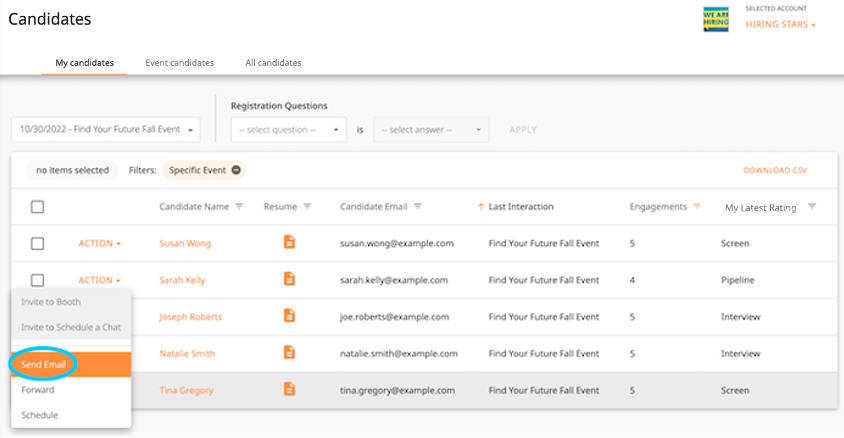Click natalie.smith@example.com email cell

[x=398, y=354]
